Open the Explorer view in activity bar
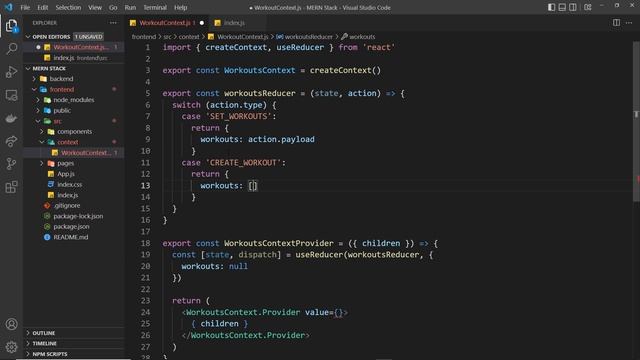This screenshot has height=360, width=640. pos(11,26)
